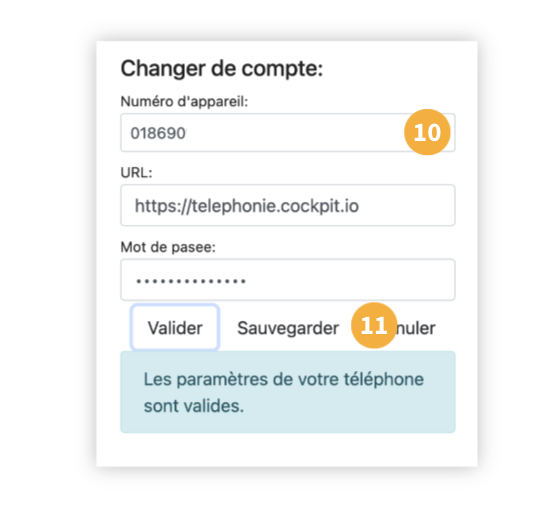Select the Mot de pasee password field
Viewport: 536px width, 520px height.
[x=288, y=280]
